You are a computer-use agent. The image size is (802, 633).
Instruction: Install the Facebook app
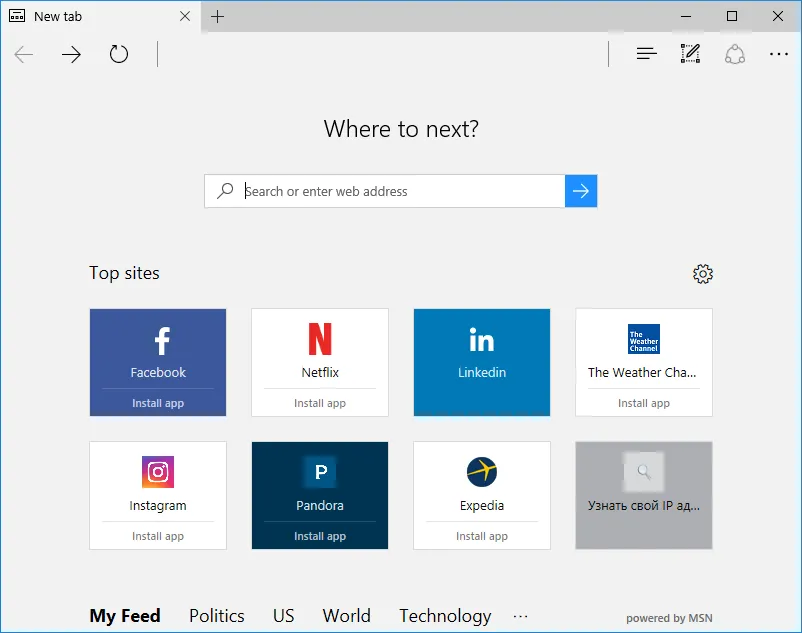pos(158,403)
